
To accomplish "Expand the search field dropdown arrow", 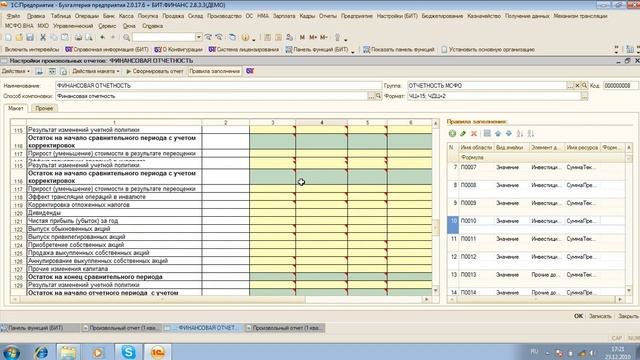I will click(x=198, y=37).
